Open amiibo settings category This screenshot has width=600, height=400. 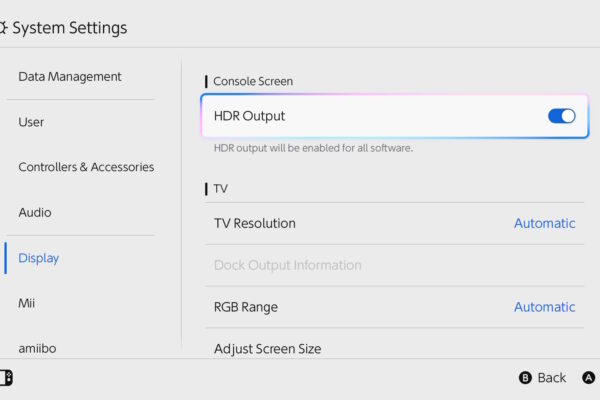tap(37, 348)
